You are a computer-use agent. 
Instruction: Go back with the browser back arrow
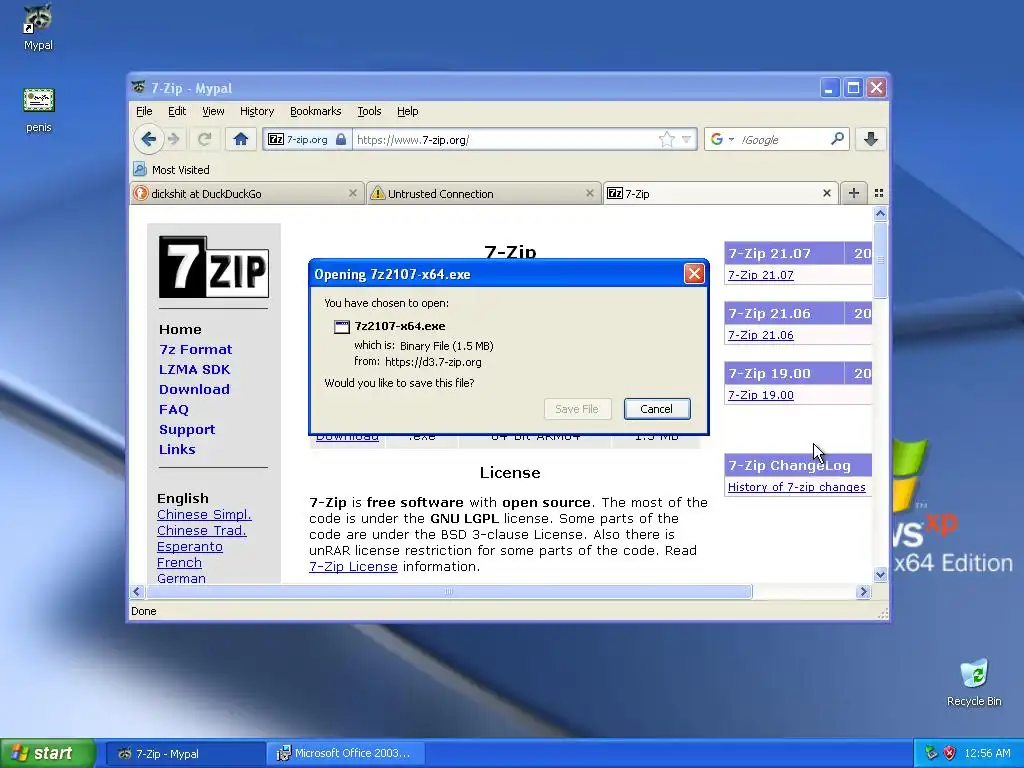(148, 139)
